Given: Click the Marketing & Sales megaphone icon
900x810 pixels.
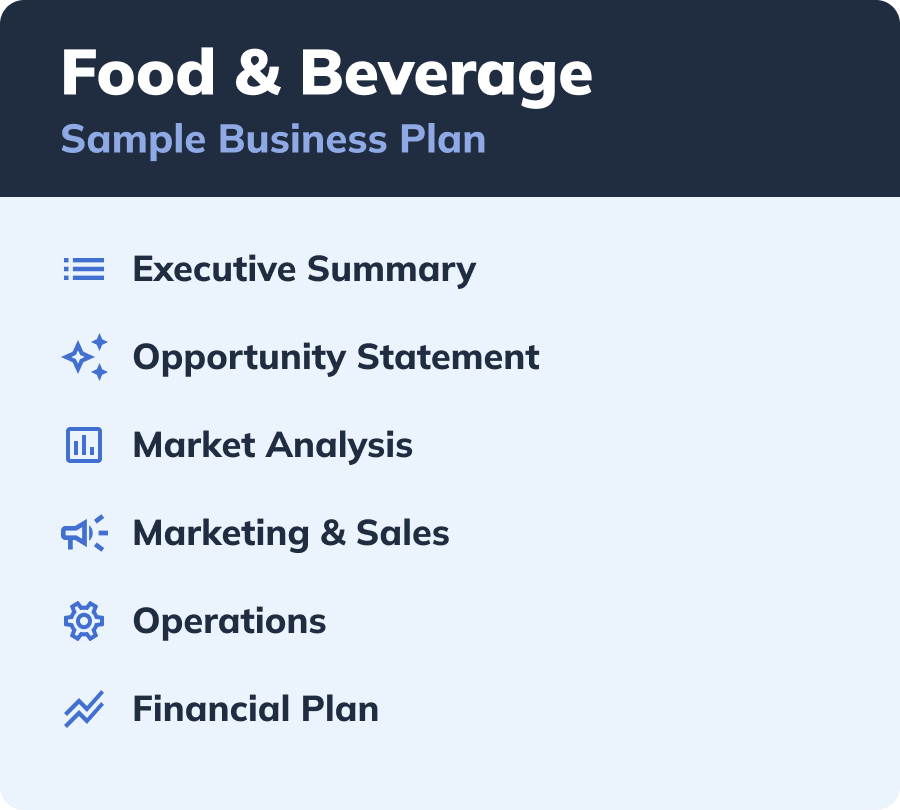Looking at the screenshot, I should [84, 533].
